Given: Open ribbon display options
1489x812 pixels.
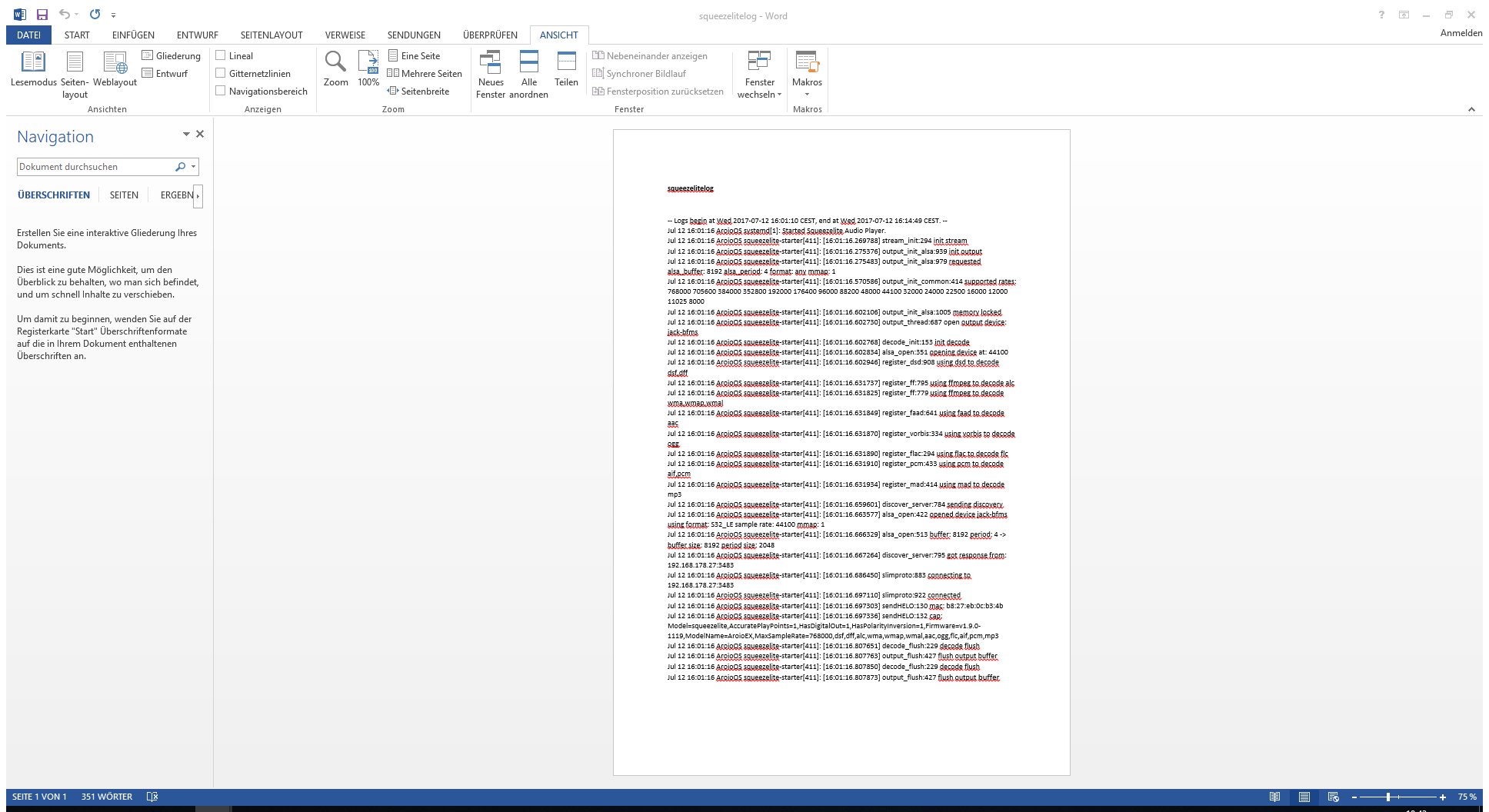Looking at the screenshot, I should [x=1404, y=15].
